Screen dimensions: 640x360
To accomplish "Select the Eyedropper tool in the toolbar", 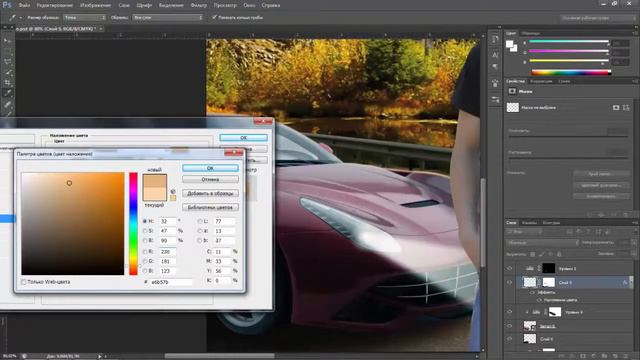I will click(x=8, y=93).
